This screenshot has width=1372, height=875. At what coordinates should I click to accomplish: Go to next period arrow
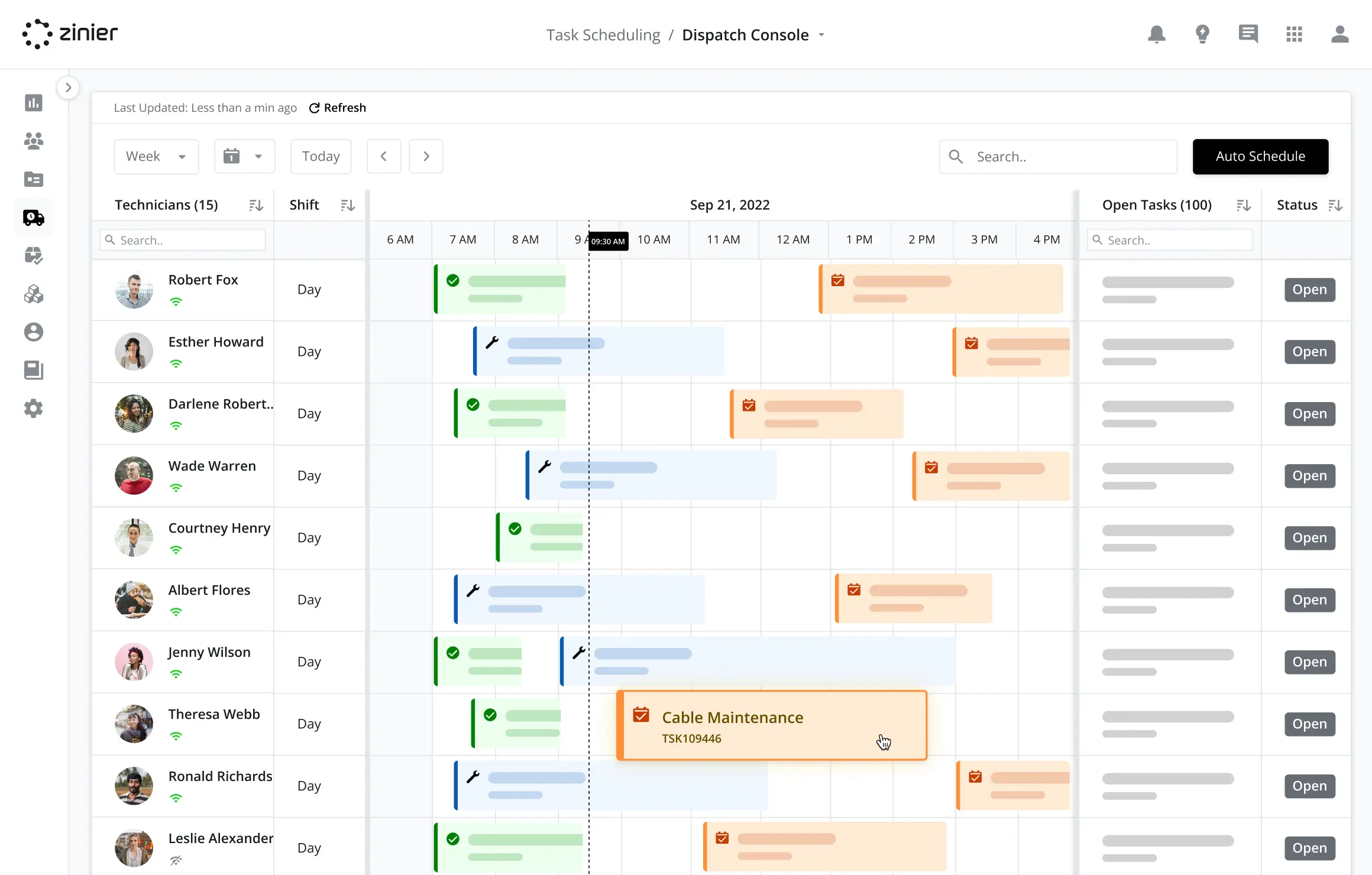coord(426,157)
